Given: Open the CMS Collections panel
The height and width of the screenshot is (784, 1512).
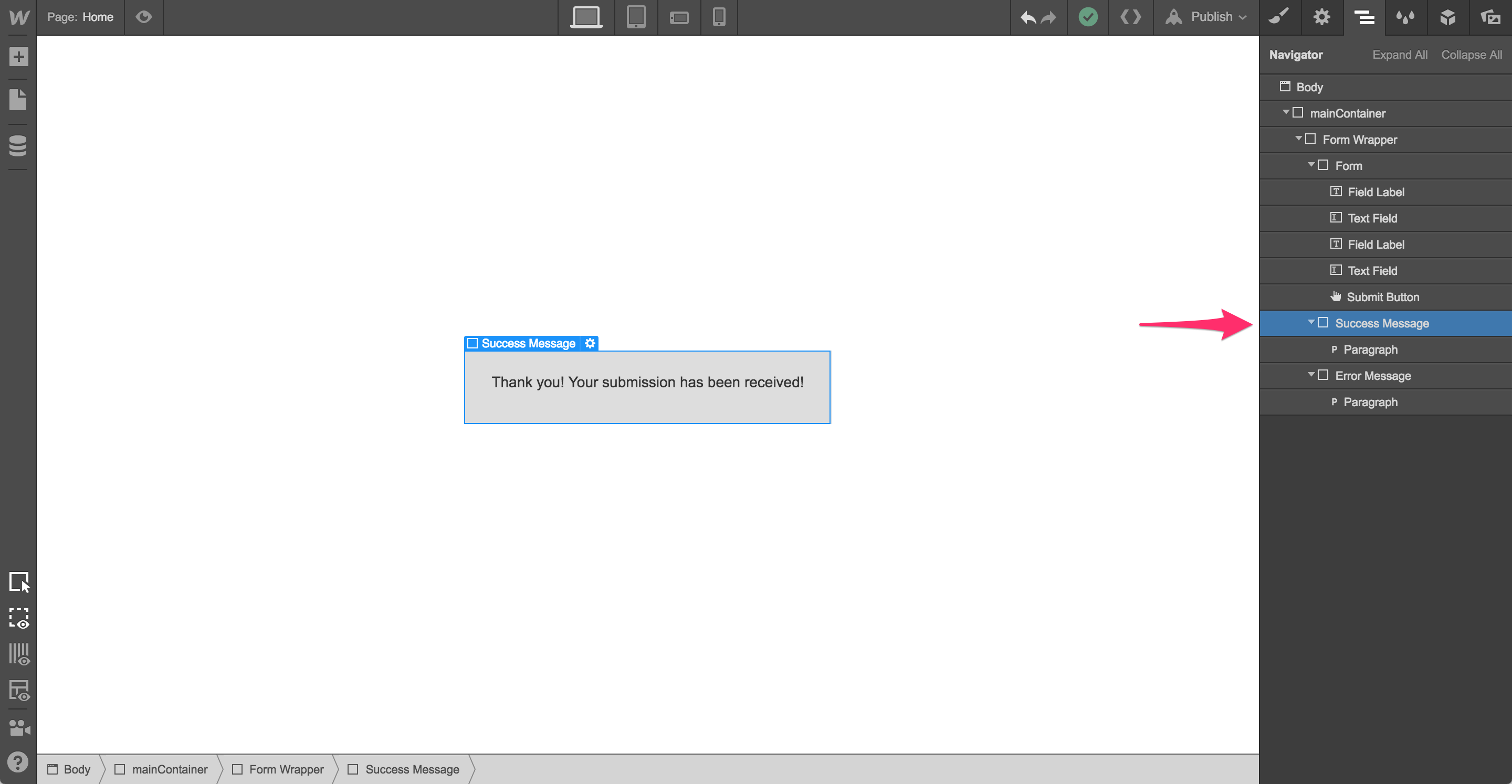Looking at the screenshot, I should [18, 146].
